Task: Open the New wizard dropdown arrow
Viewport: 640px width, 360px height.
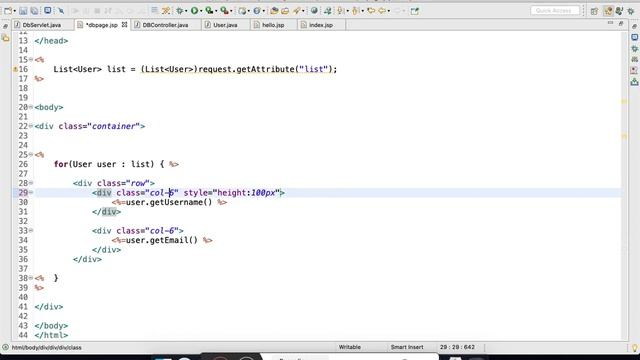Action: [x=14, y=11]
